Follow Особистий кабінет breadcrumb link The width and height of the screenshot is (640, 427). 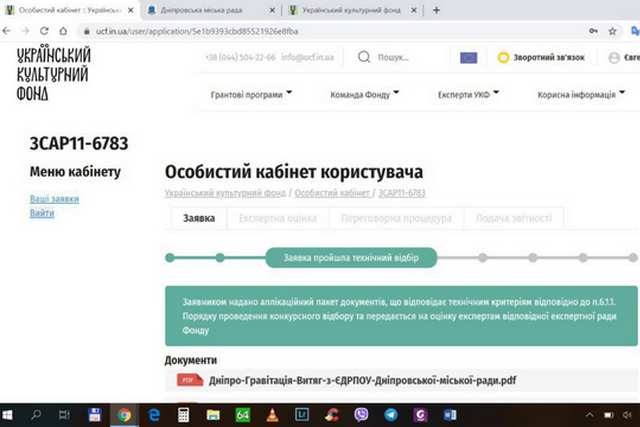(x=332, y=193)
